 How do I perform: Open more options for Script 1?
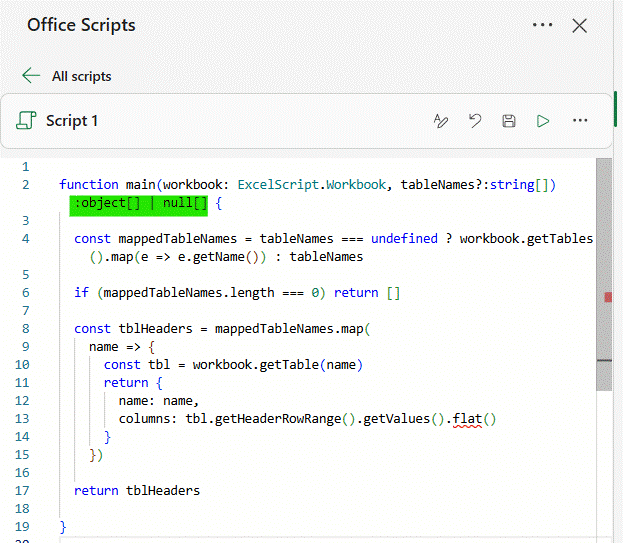580,120
